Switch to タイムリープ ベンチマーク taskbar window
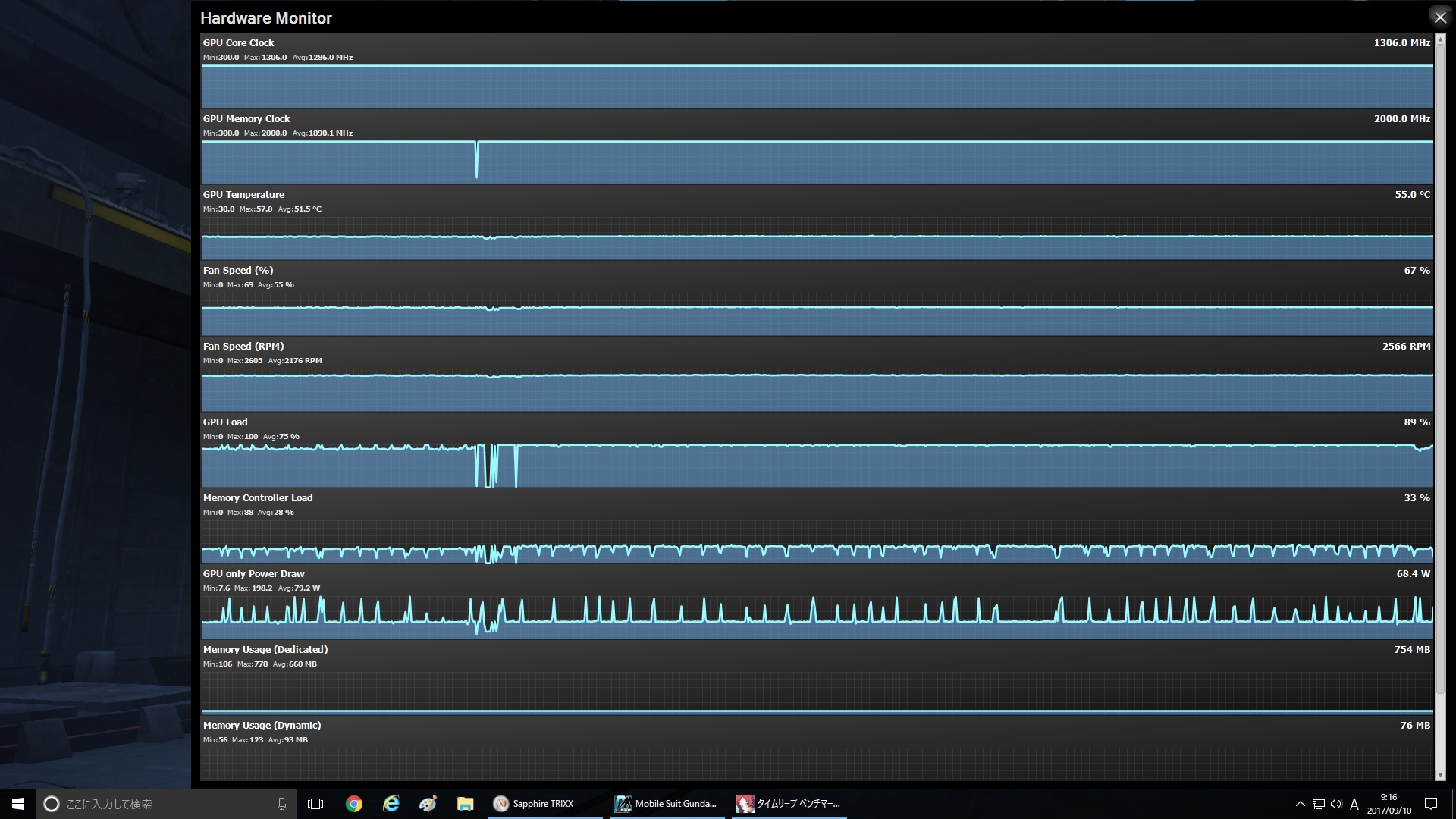Screen dimensions: 1456x819 (x=789, y=804)
